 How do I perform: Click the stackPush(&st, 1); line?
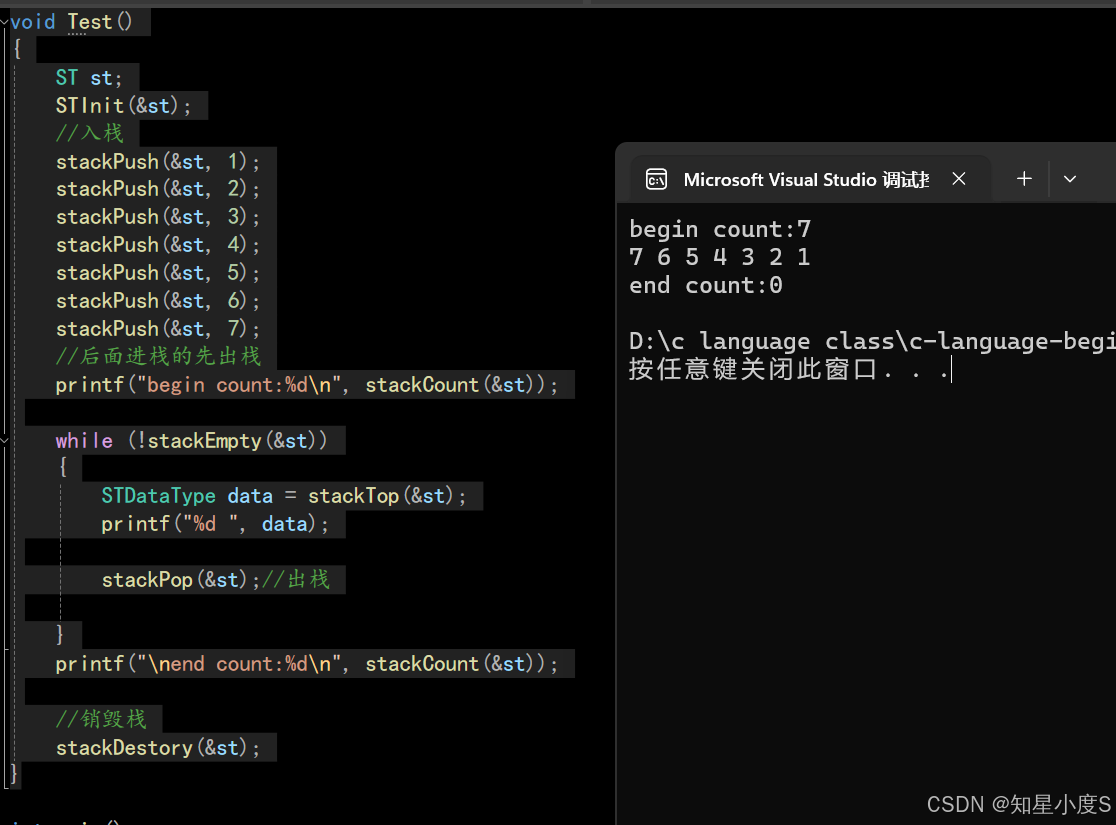click(157, 162)
